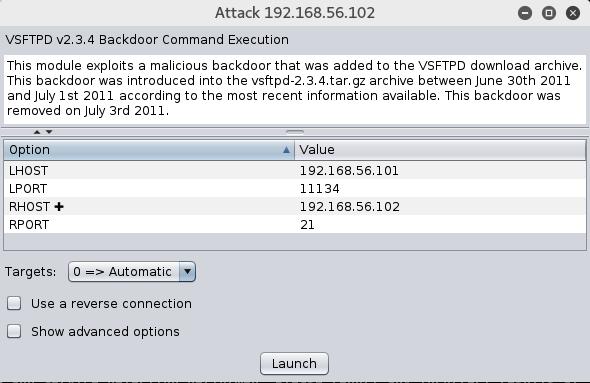Click the expand-down arrow on split divider
This screenshot has width=590, height=383.
(x=49, y=132)
